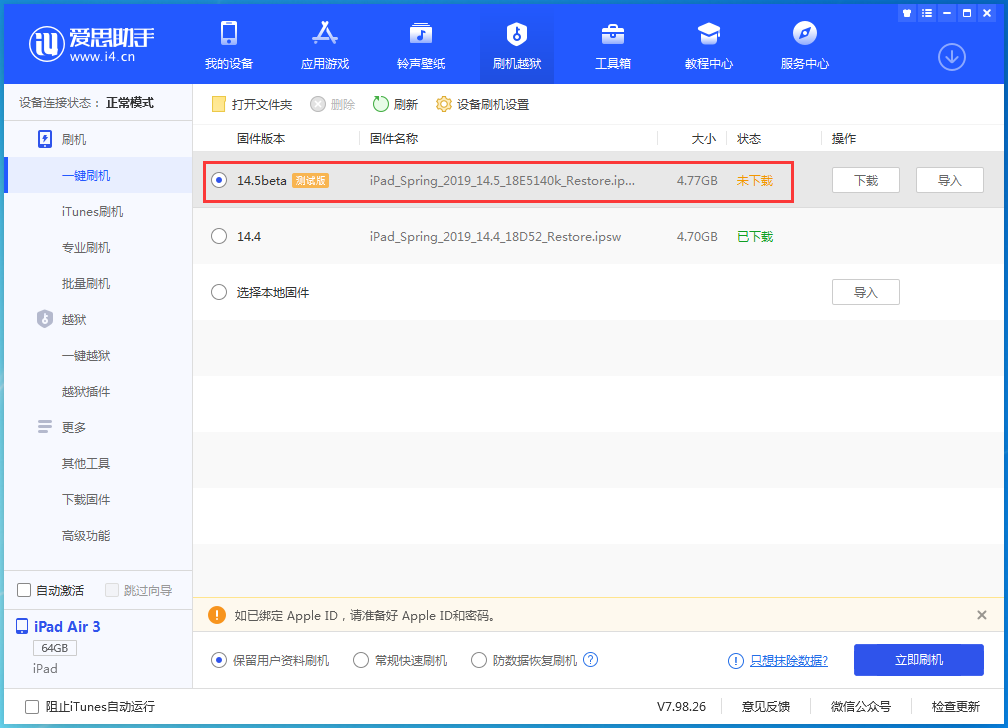The width and height of the screenshot is (1008, 728).
Task: Click the 爱思助手 i4 logo
Action: [91, 44]
